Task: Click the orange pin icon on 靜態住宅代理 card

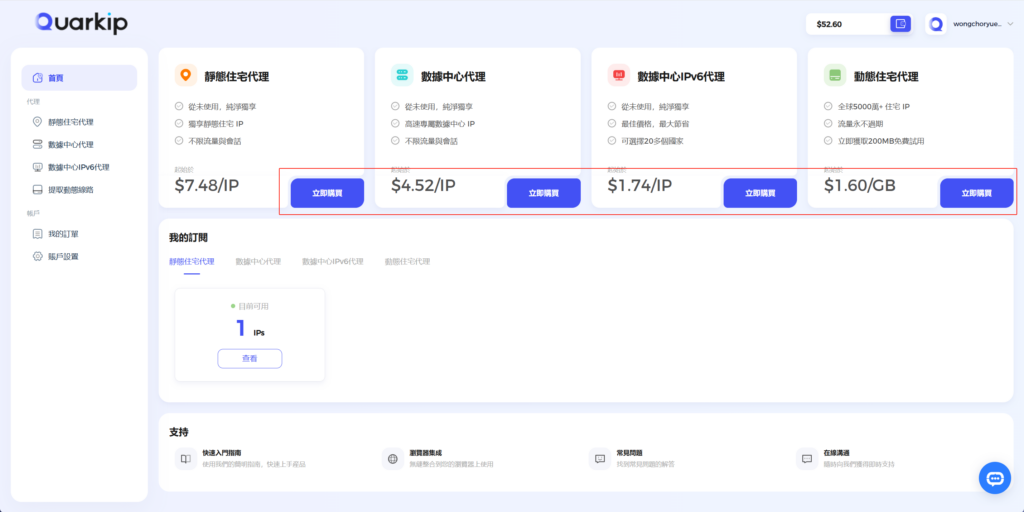Action: point(186,75)
